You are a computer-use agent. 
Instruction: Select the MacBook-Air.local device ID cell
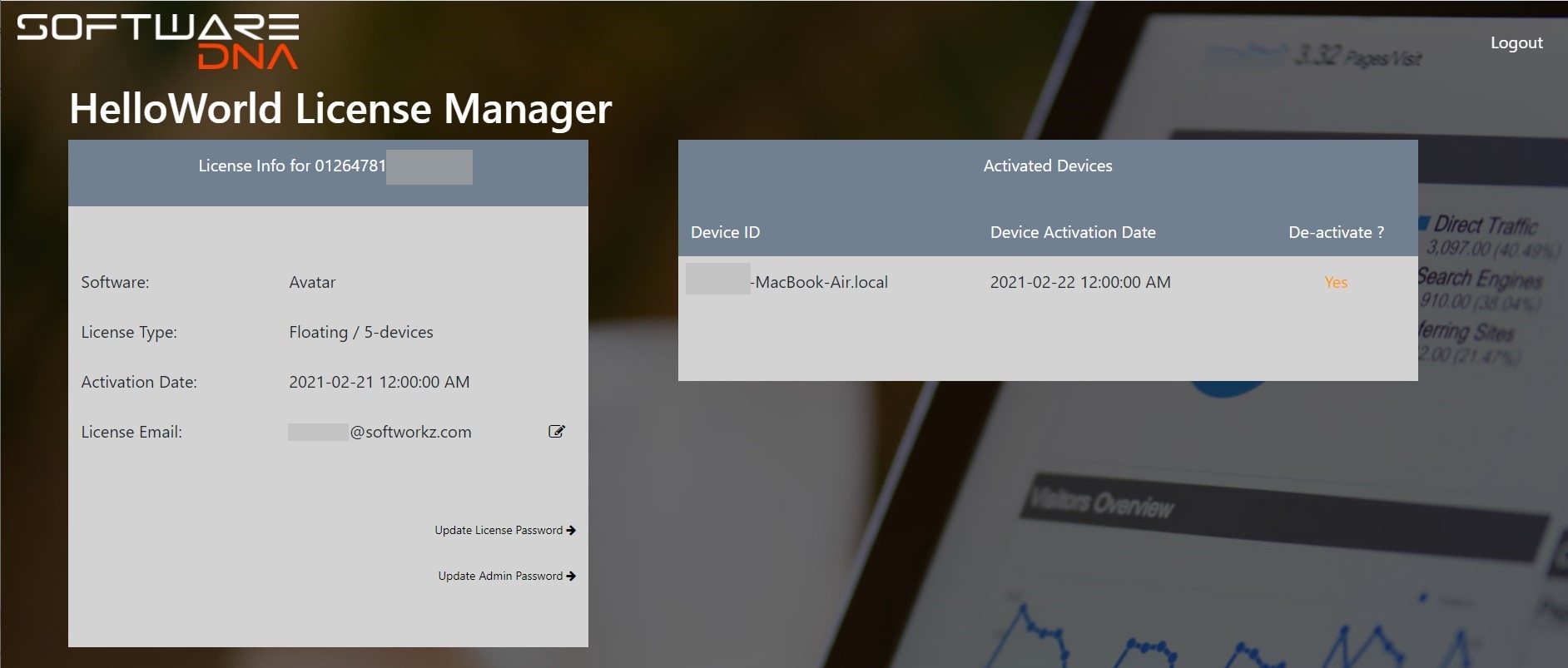coord(787,282)
